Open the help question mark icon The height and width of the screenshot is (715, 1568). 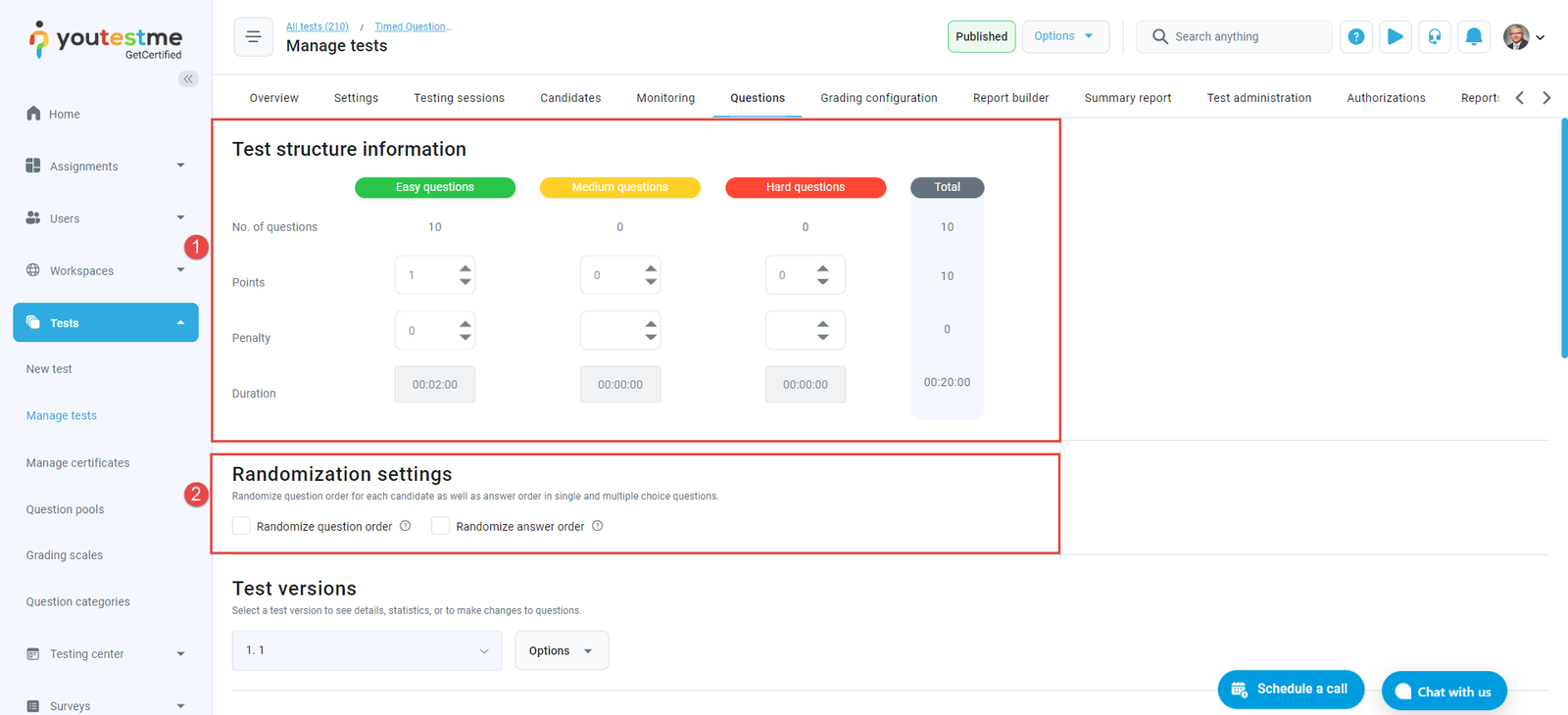[x=1355, y=37]
